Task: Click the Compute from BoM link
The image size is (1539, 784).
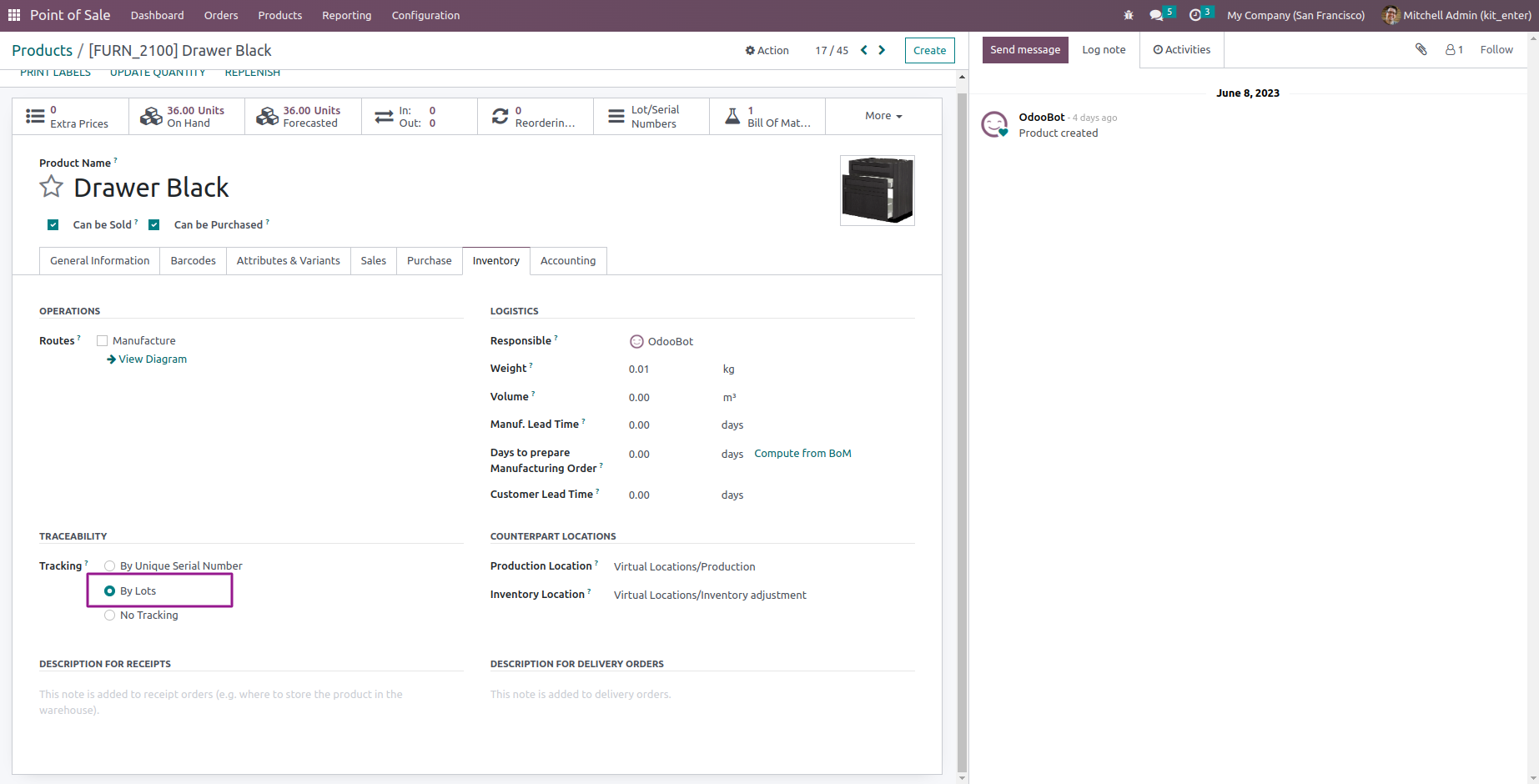Action: (x=802, y=453)
